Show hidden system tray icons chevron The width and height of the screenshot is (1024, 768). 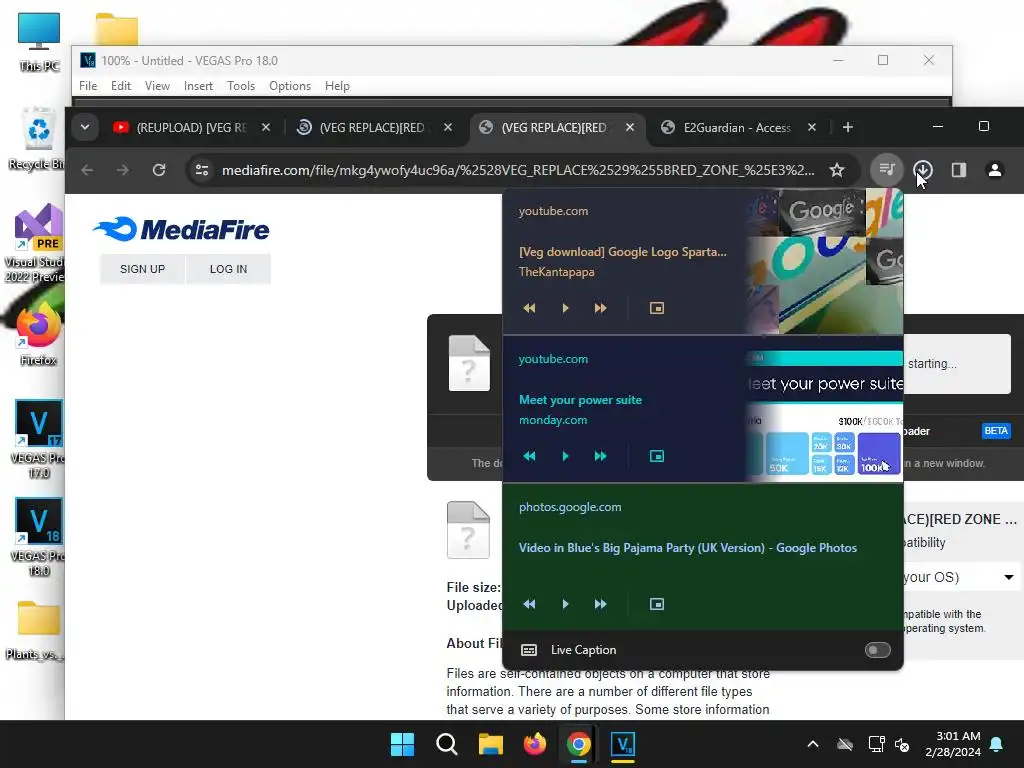tap(813, 744)
